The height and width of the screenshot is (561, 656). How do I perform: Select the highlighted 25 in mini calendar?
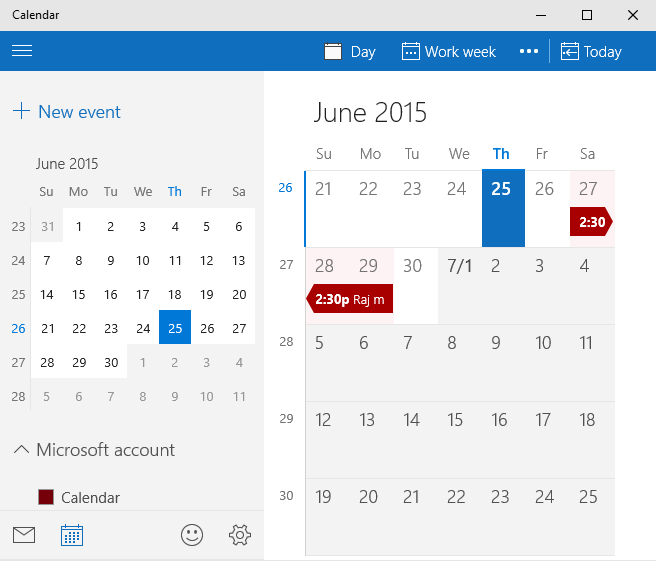[175, 328]
